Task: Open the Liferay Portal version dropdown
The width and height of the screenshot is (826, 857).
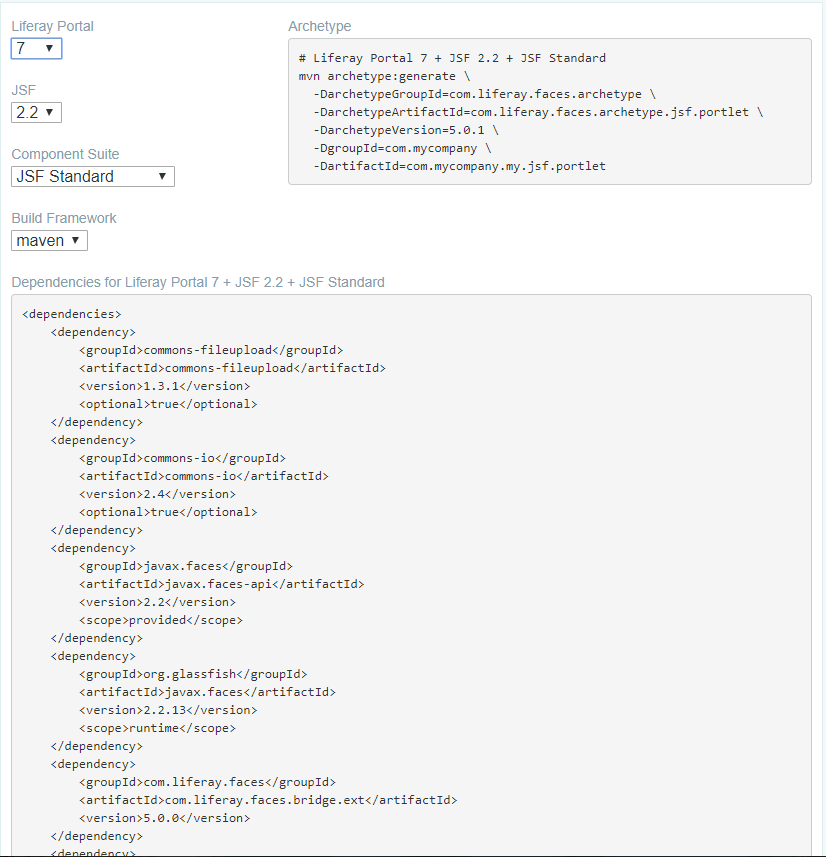Action: [x=37, y=49]
